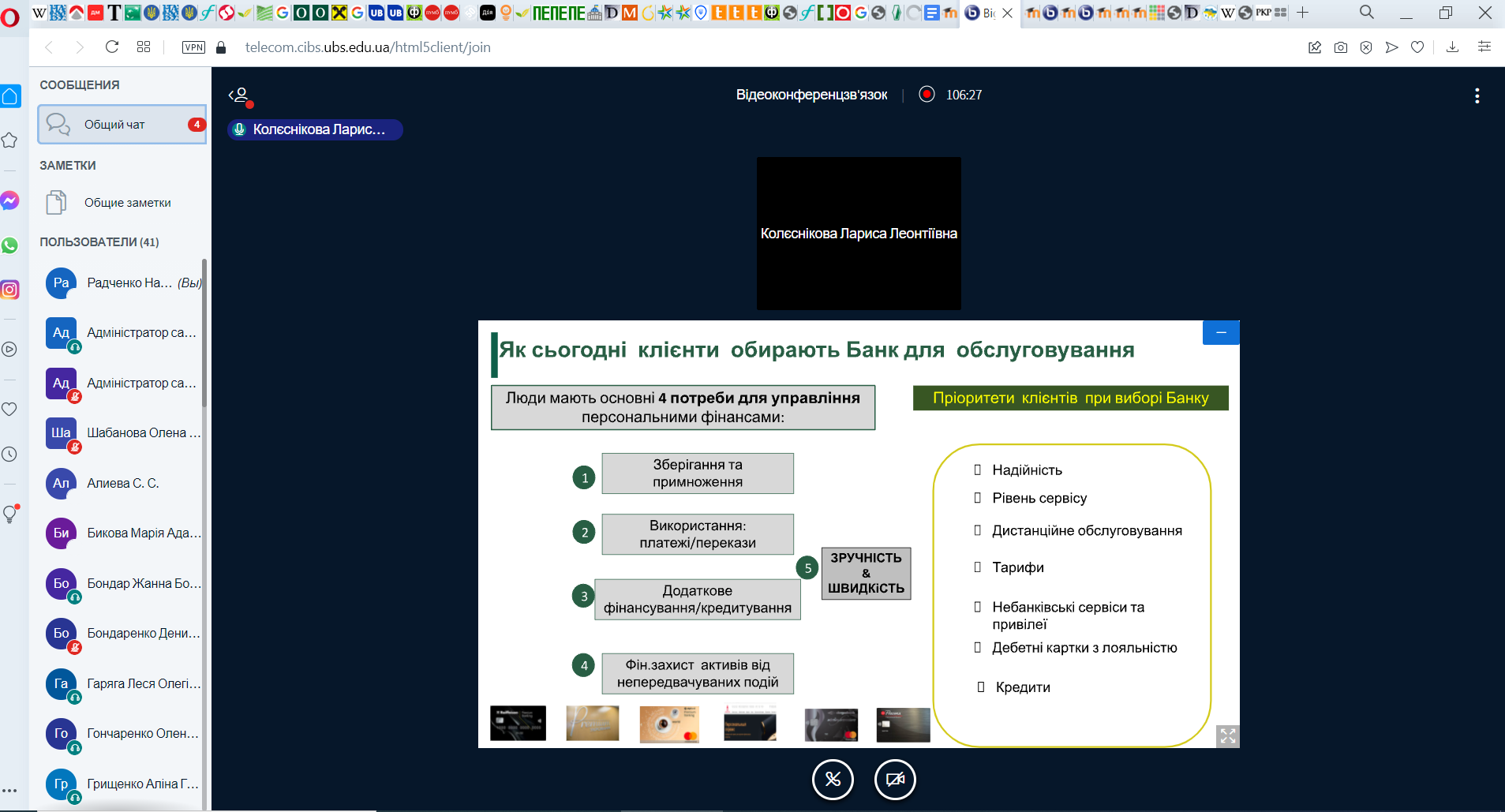This screenshot has height=812, width=1505.
Task: Minimize the presentation with the blue button
Action: click(x=1220, y=333)
